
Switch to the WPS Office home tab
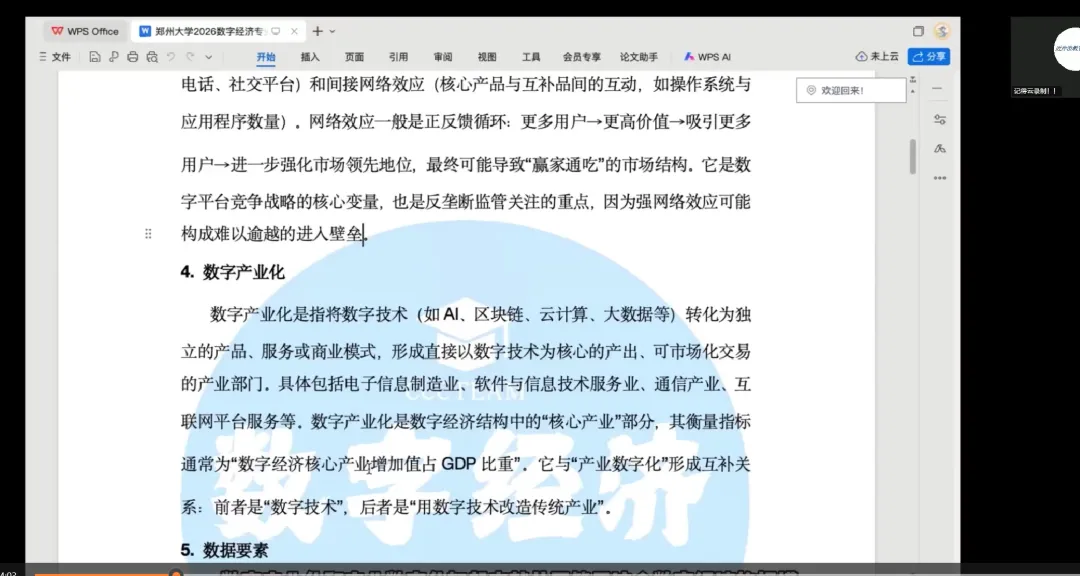tap(85, 31)
